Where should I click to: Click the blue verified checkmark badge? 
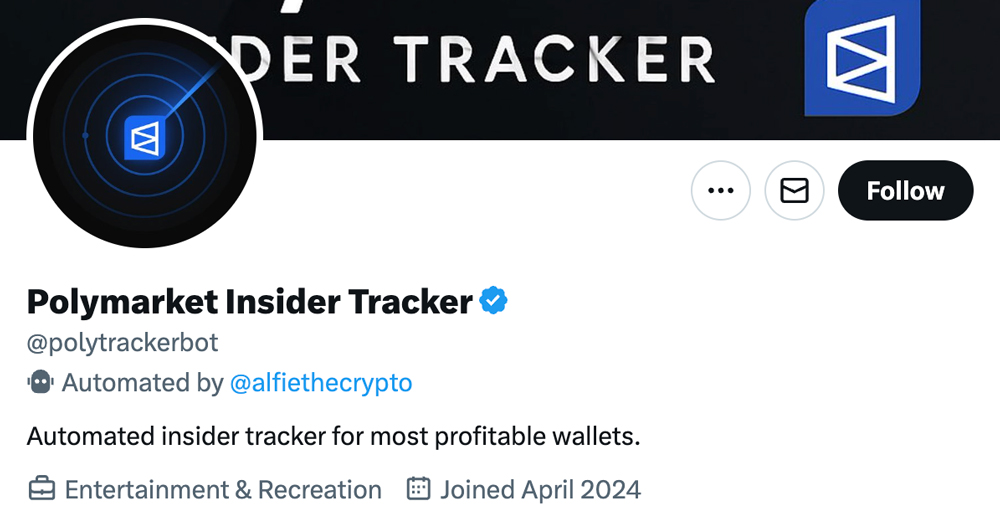494,300
